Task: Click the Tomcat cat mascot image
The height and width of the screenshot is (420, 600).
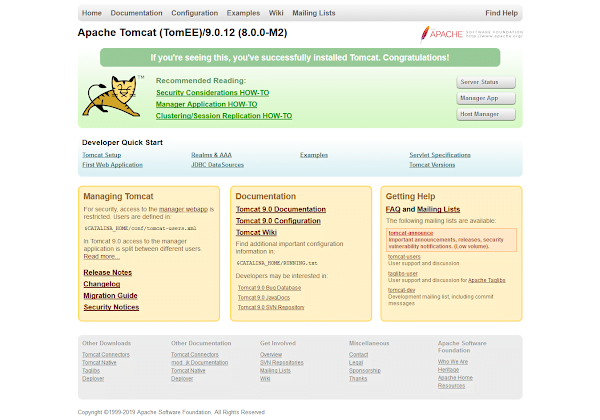Action: click(x=111, y=96)
